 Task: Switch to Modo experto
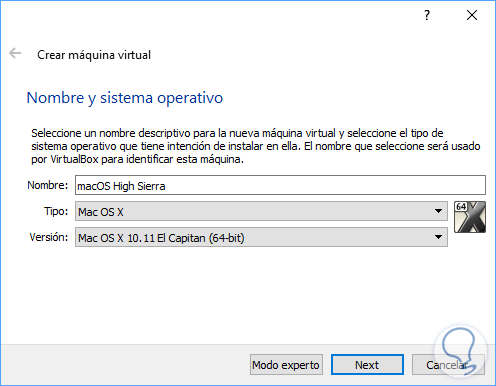point(286,365)
